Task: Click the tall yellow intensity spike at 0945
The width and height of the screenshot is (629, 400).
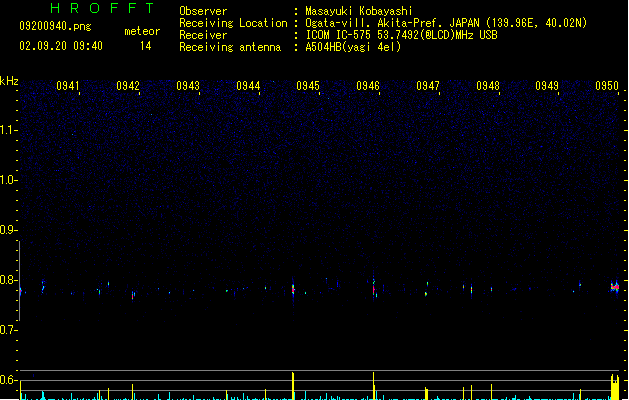Action: pos(293,386)
